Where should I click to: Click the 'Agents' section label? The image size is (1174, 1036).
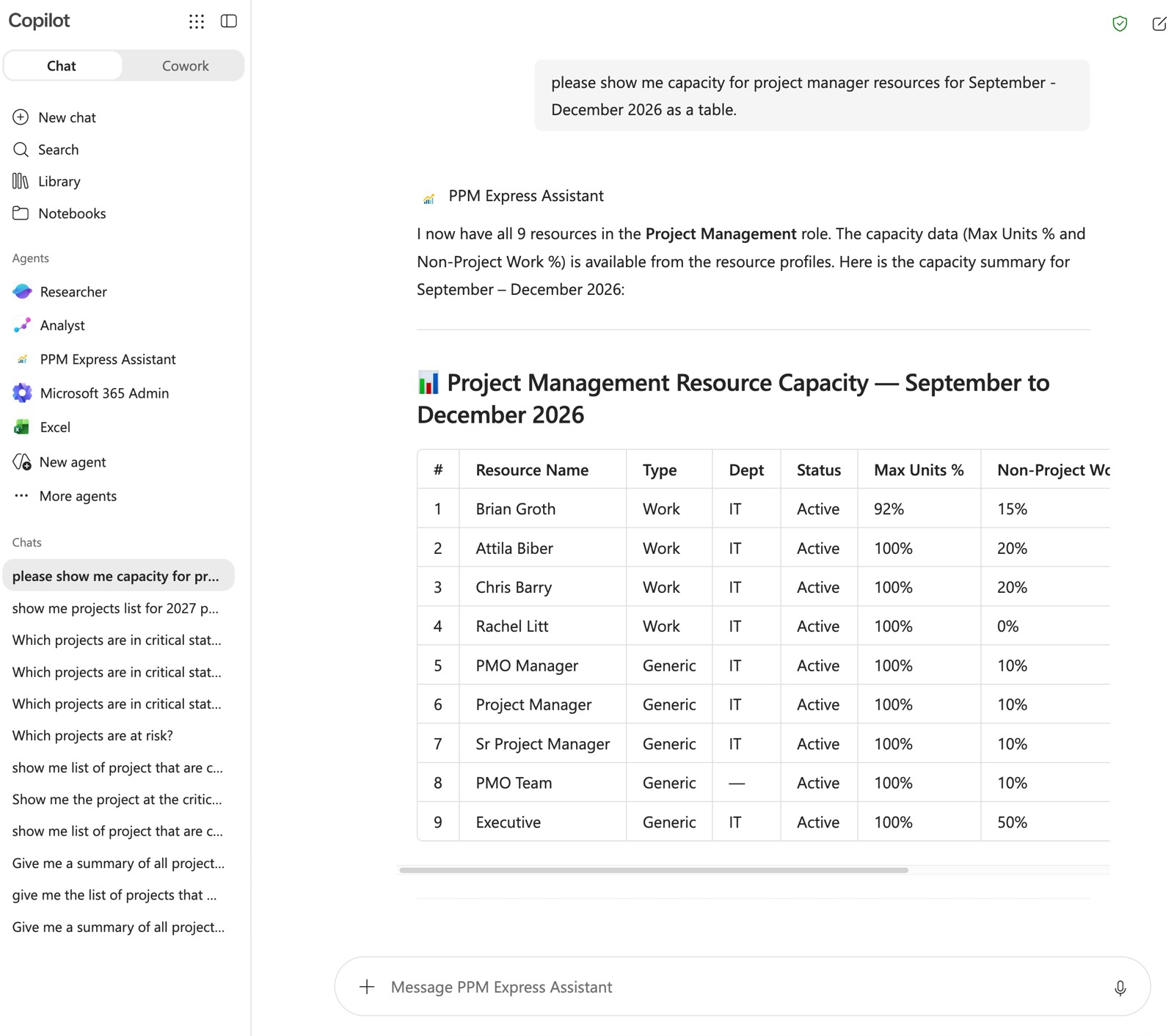pos(31,258)
